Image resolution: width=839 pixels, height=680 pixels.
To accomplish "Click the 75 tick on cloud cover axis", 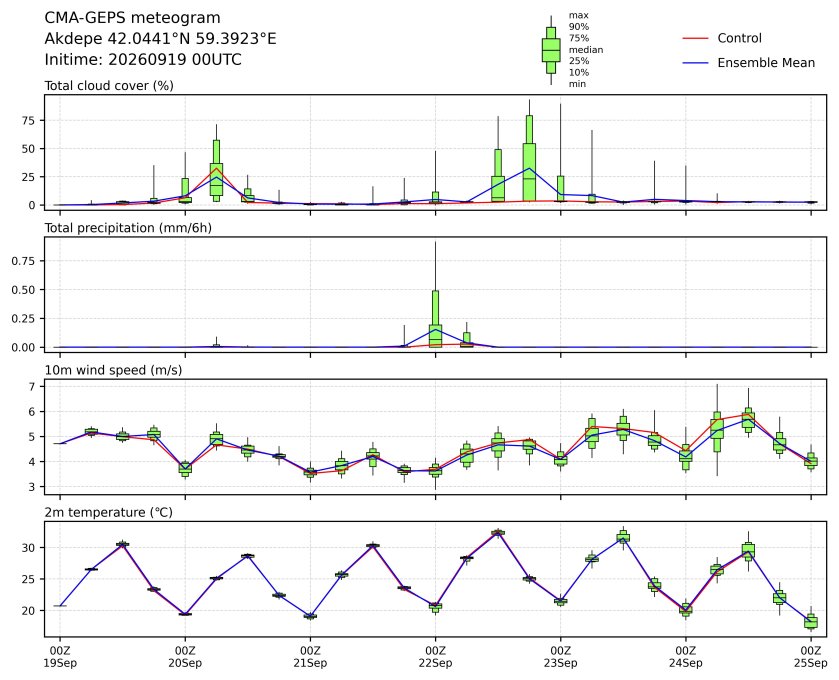I will 28,121.
